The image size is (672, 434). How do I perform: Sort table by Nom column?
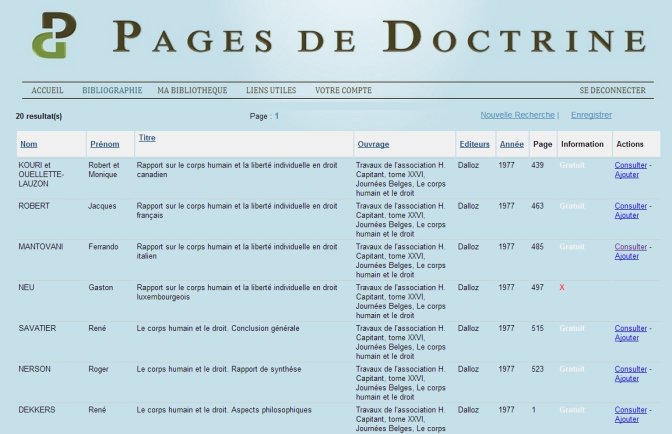[x=29, y=144]
